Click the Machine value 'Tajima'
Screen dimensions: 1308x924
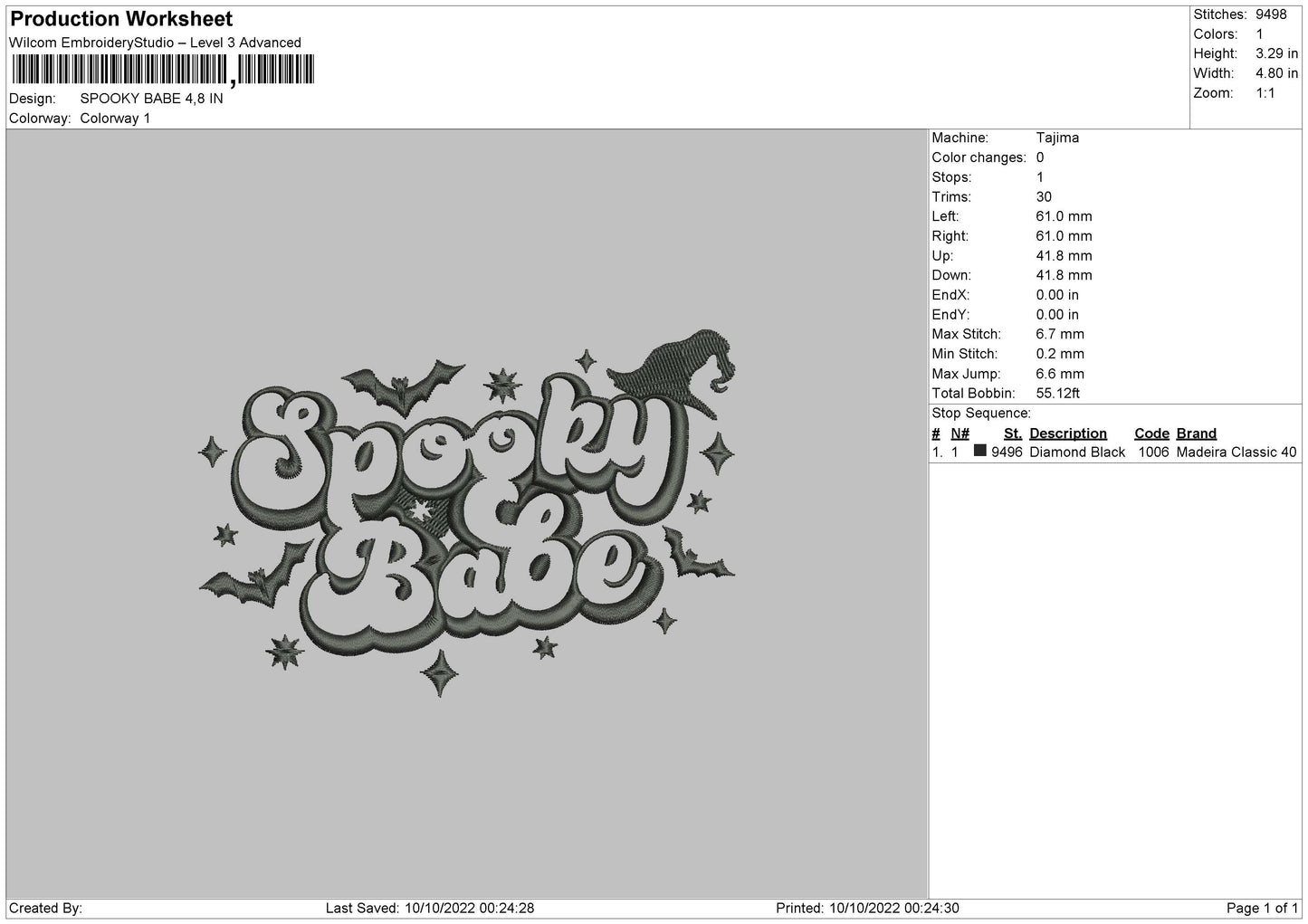tap(1057, 138)
